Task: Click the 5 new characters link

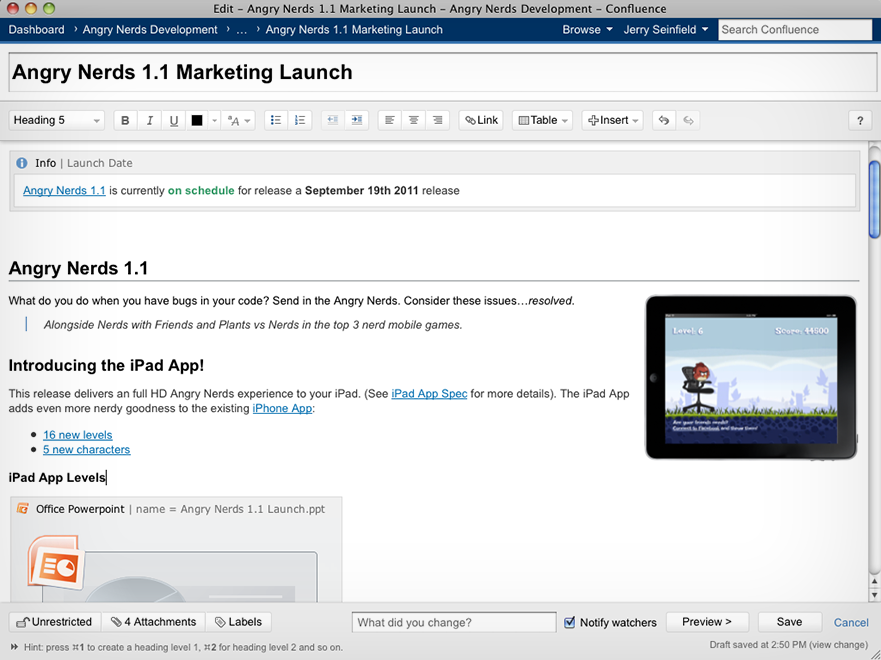Action: click(87, 449)
